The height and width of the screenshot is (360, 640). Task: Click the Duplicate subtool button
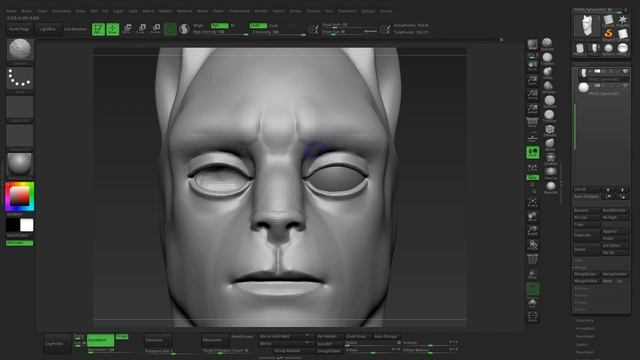(x=587, y=236)
